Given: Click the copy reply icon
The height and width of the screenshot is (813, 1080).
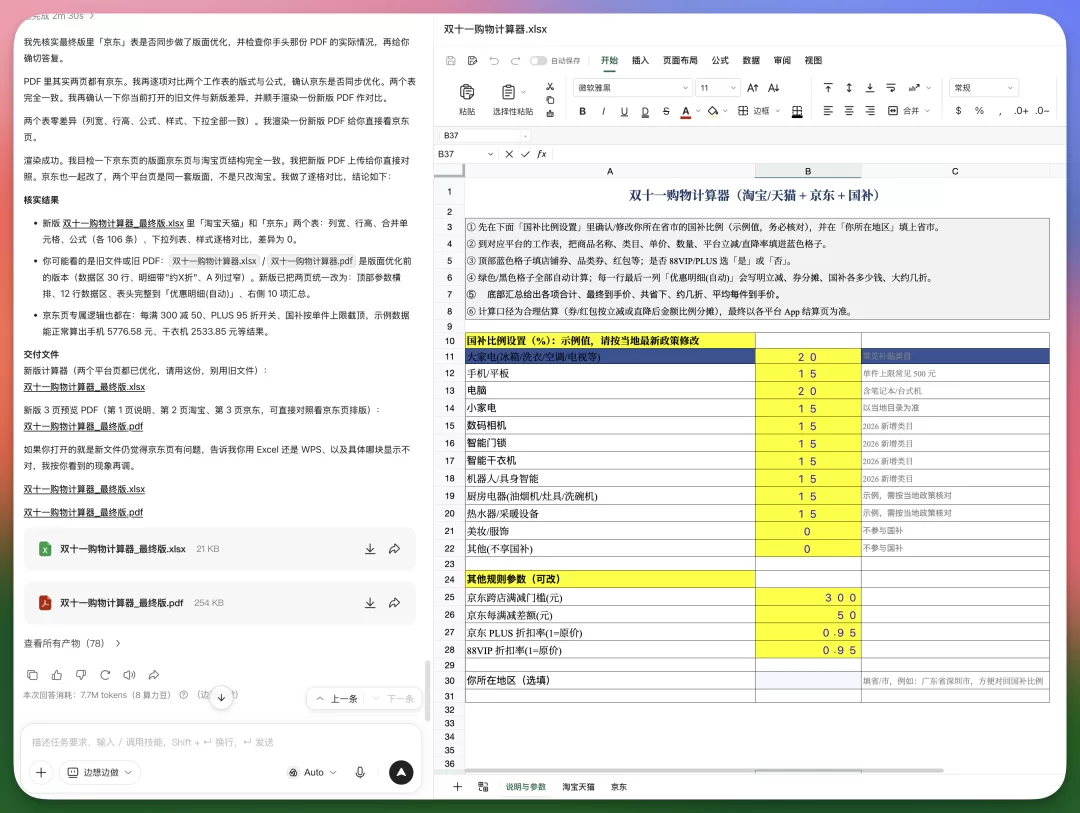Looking at the screenshot, I should click(x=32, y=675).
